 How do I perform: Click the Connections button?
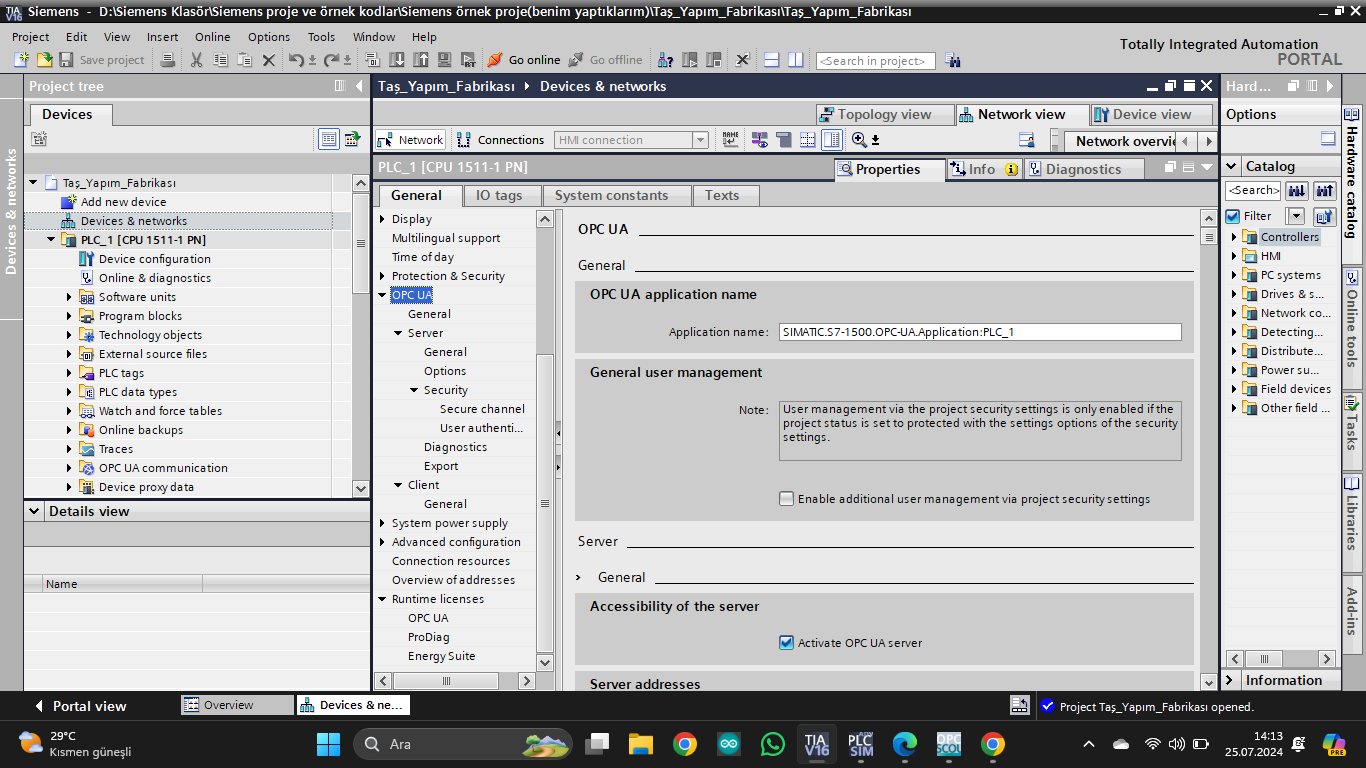click(500, 140)
